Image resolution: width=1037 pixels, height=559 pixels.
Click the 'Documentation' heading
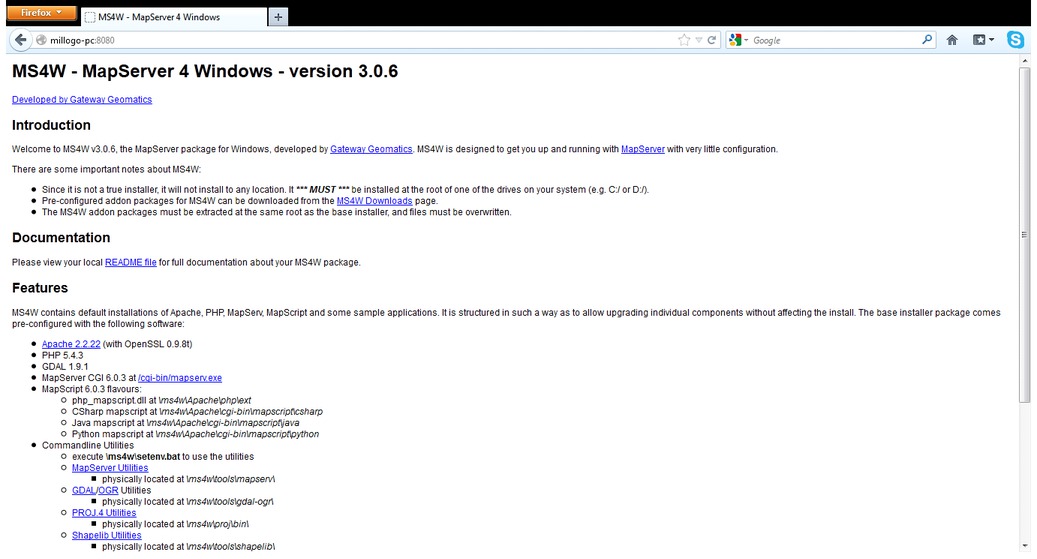pyautogui.click(x=61, y=237)
